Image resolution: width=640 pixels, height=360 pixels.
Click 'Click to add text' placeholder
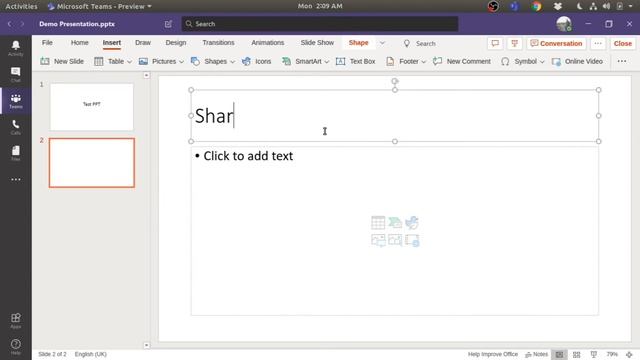click(x=248, y=156)
